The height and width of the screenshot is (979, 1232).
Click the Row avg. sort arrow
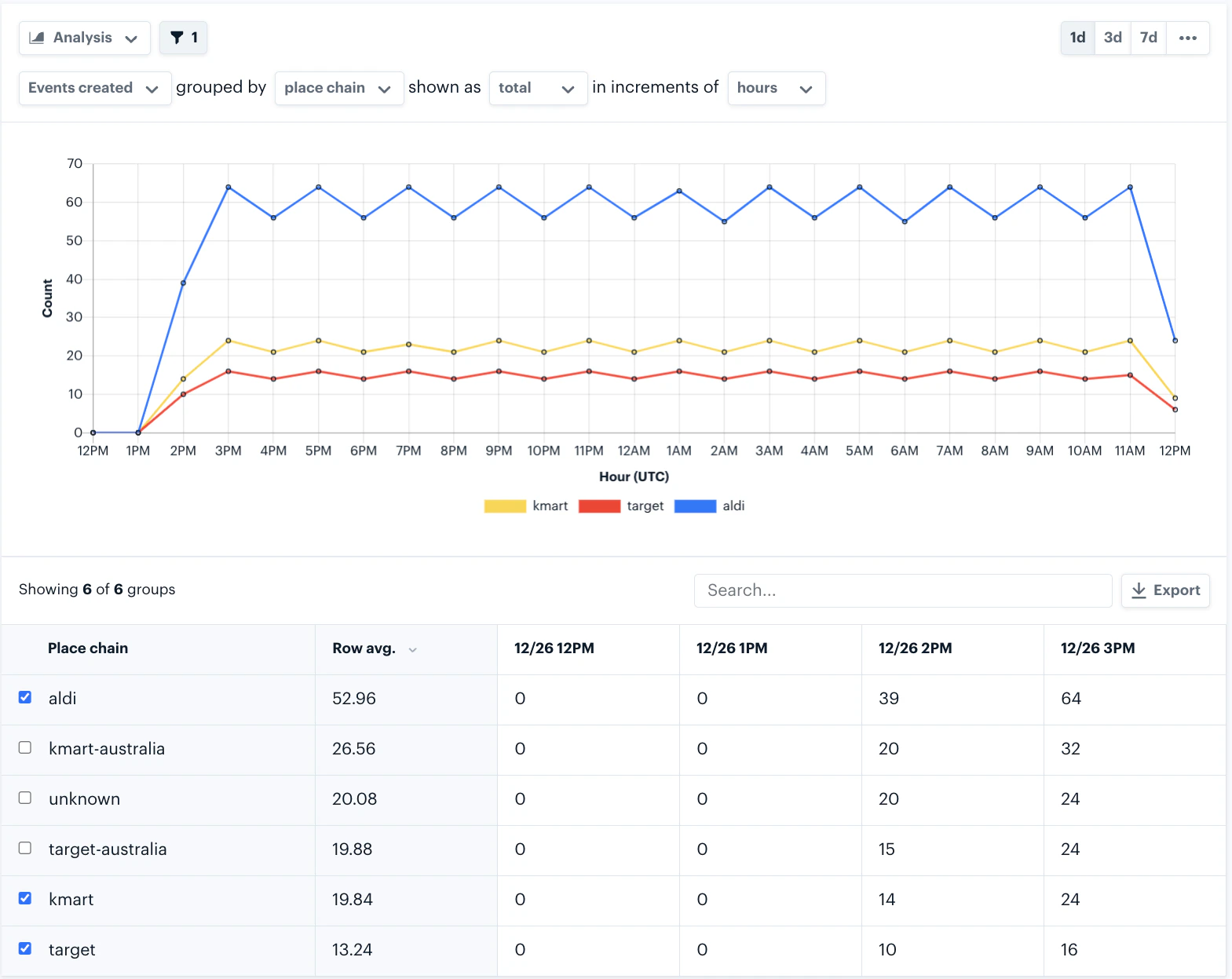coord(413,649)
